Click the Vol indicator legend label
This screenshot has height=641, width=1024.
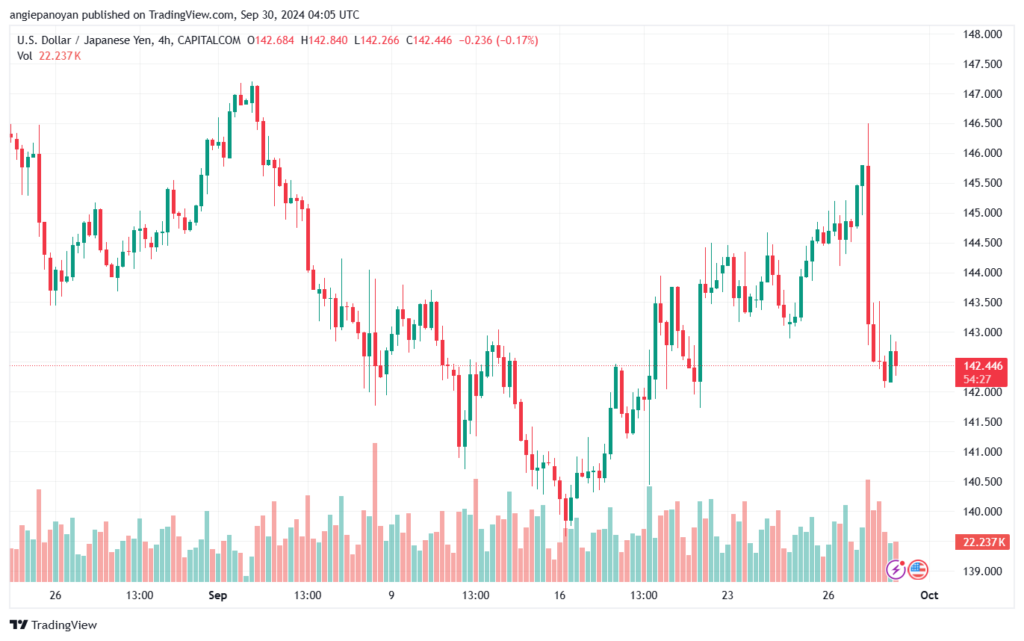point(25,56)
